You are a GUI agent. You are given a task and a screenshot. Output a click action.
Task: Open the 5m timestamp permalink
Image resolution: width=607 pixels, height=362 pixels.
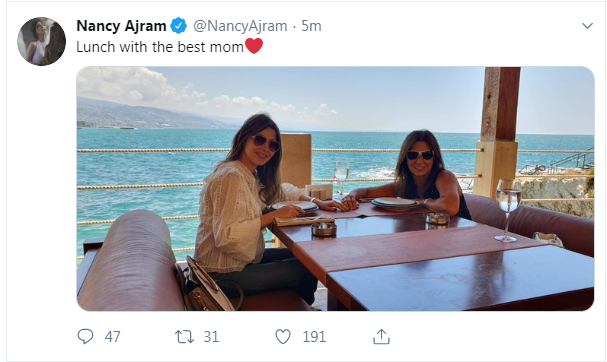click(x=311, y=26)
